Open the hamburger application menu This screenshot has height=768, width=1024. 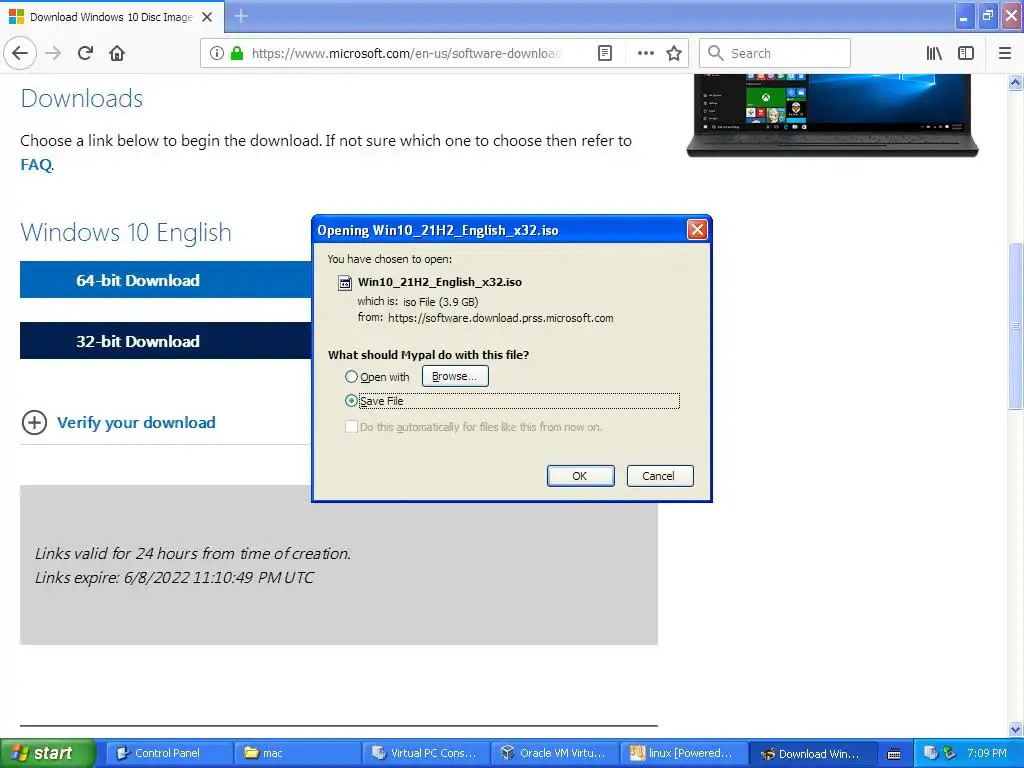pyautogui.click(x=1005, y=53)
